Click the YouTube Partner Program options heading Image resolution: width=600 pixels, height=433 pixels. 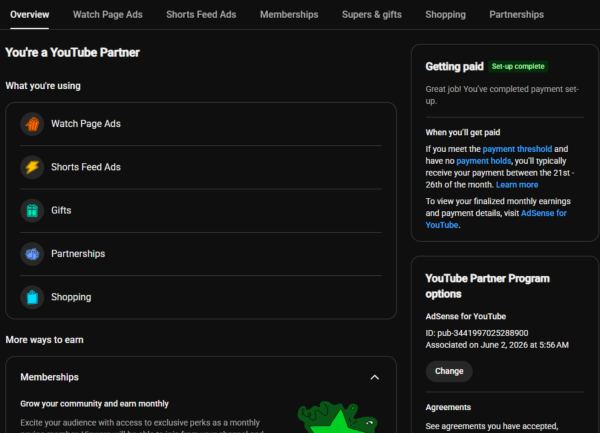pos(488,286)
